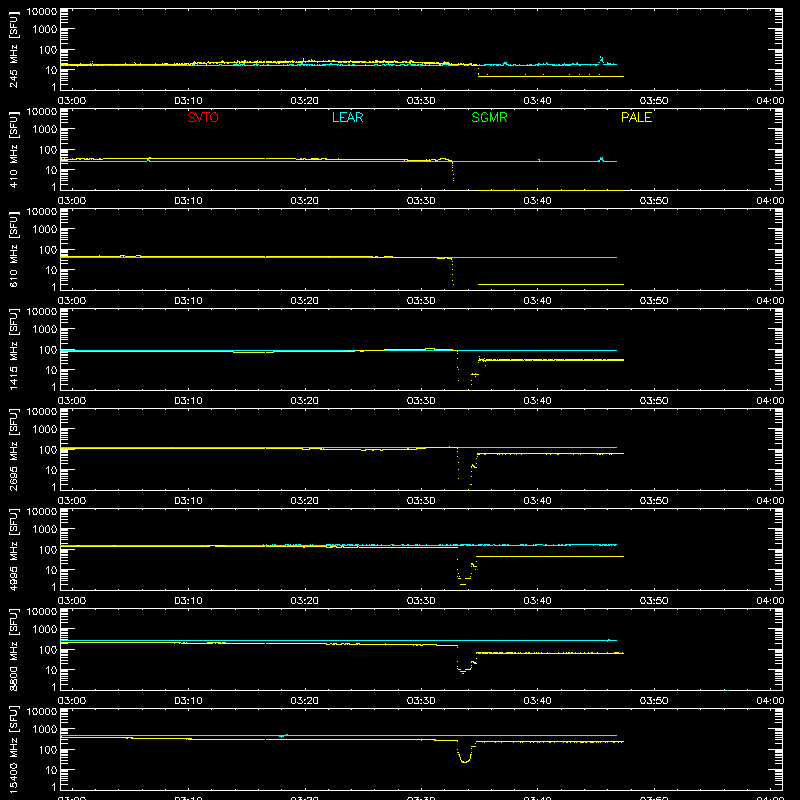Click the 1000 tick label of 8800 MHz panel

pos(45,630)
